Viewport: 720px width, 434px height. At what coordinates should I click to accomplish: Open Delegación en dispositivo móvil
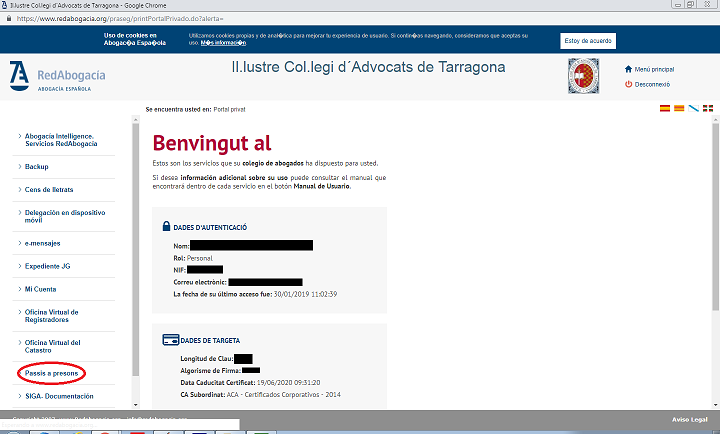click(x=65, y=216)
